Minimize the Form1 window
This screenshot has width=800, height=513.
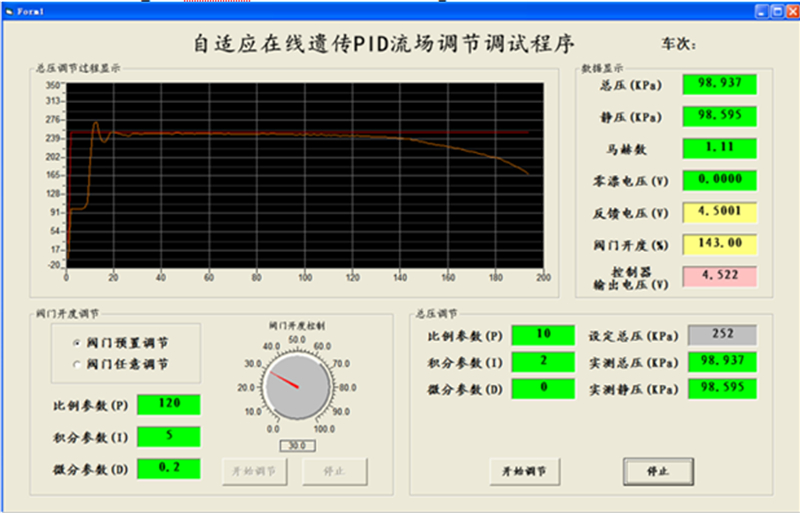click(761, 8)
